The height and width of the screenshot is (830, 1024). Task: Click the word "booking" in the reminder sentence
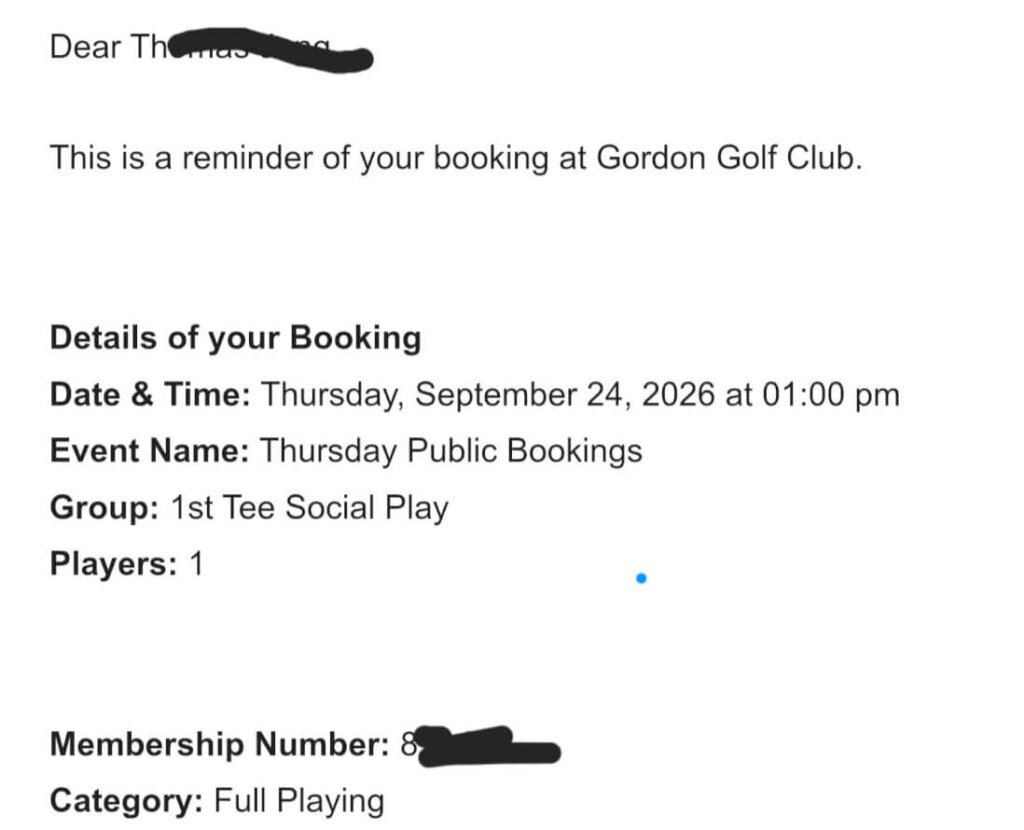[x=491, y=159]
